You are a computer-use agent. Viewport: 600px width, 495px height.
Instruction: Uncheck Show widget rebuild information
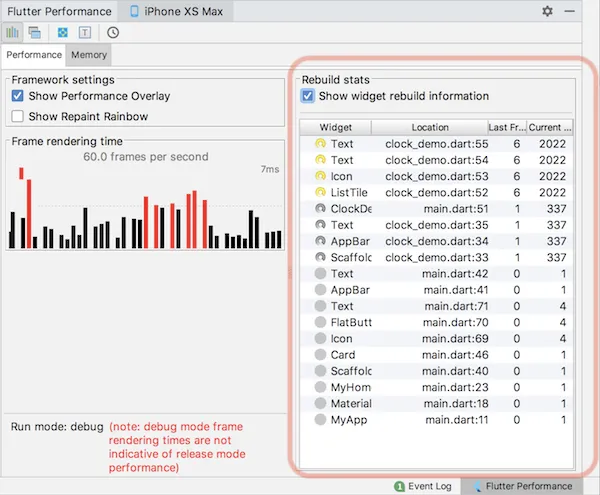click(x=308, y=96)
